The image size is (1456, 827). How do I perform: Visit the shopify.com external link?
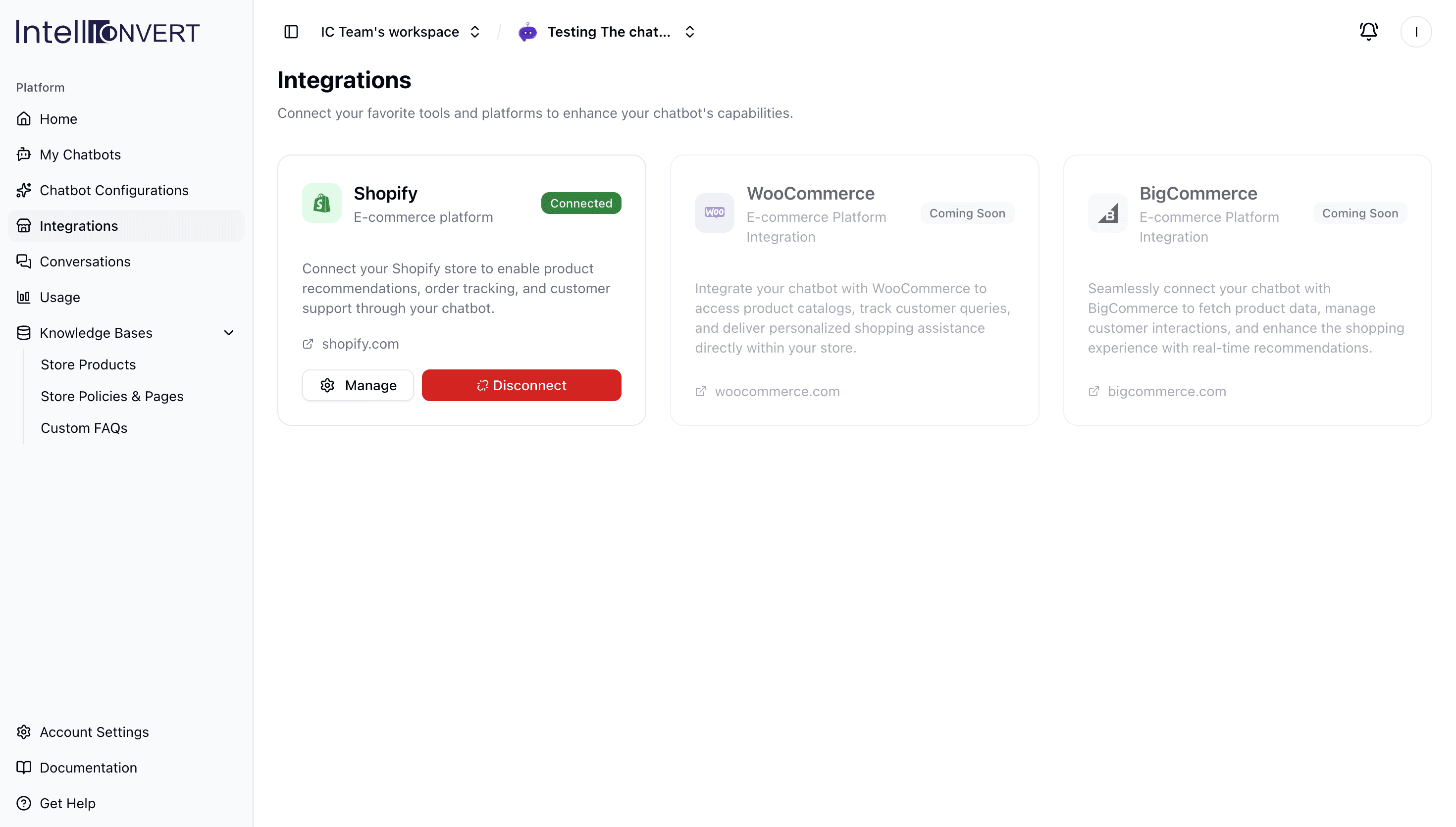coord(360,344)
